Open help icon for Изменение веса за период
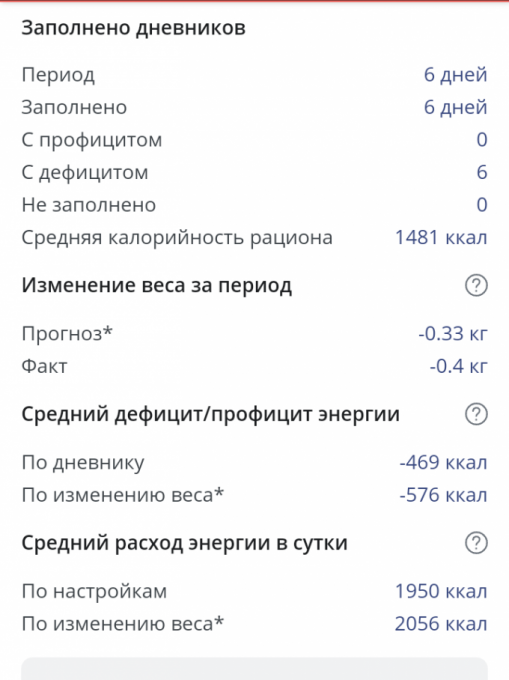 click(x=476, y=285)
